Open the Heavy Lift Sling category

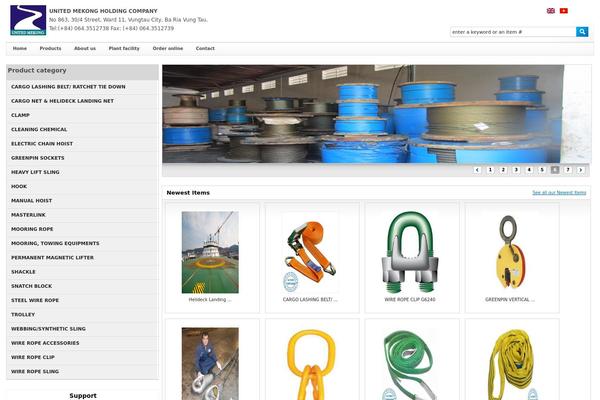coord(82,172)
